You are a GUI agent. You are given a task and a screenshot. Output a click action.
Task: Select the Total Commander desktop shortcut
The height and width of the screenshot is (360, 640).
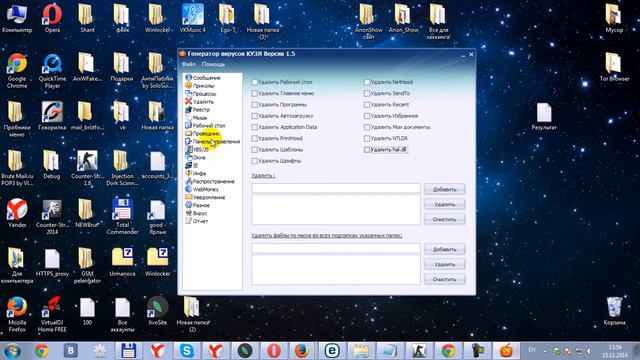(122, 216)
